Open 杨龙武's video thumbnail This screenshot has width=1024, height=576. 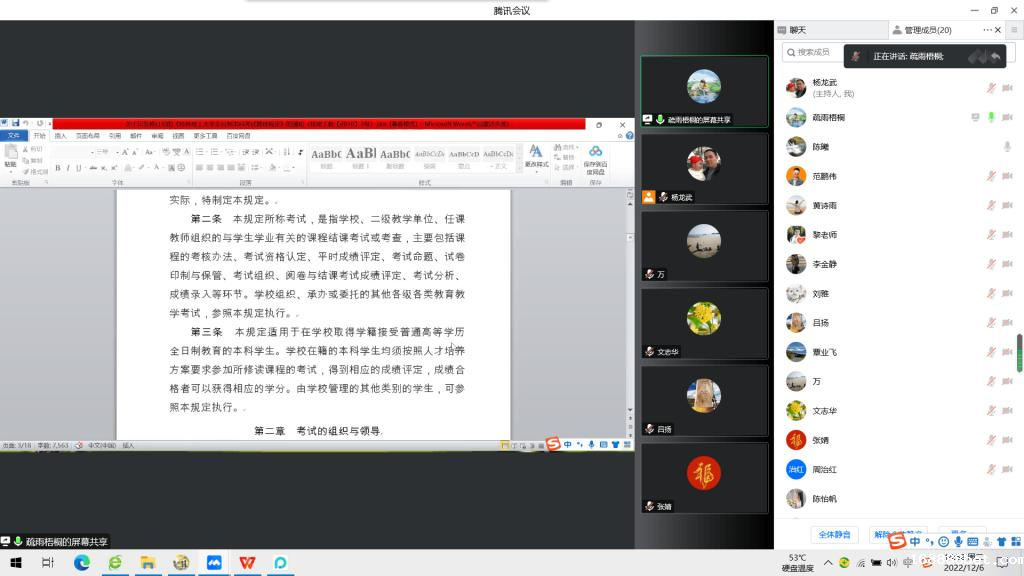tap(704, 168)
